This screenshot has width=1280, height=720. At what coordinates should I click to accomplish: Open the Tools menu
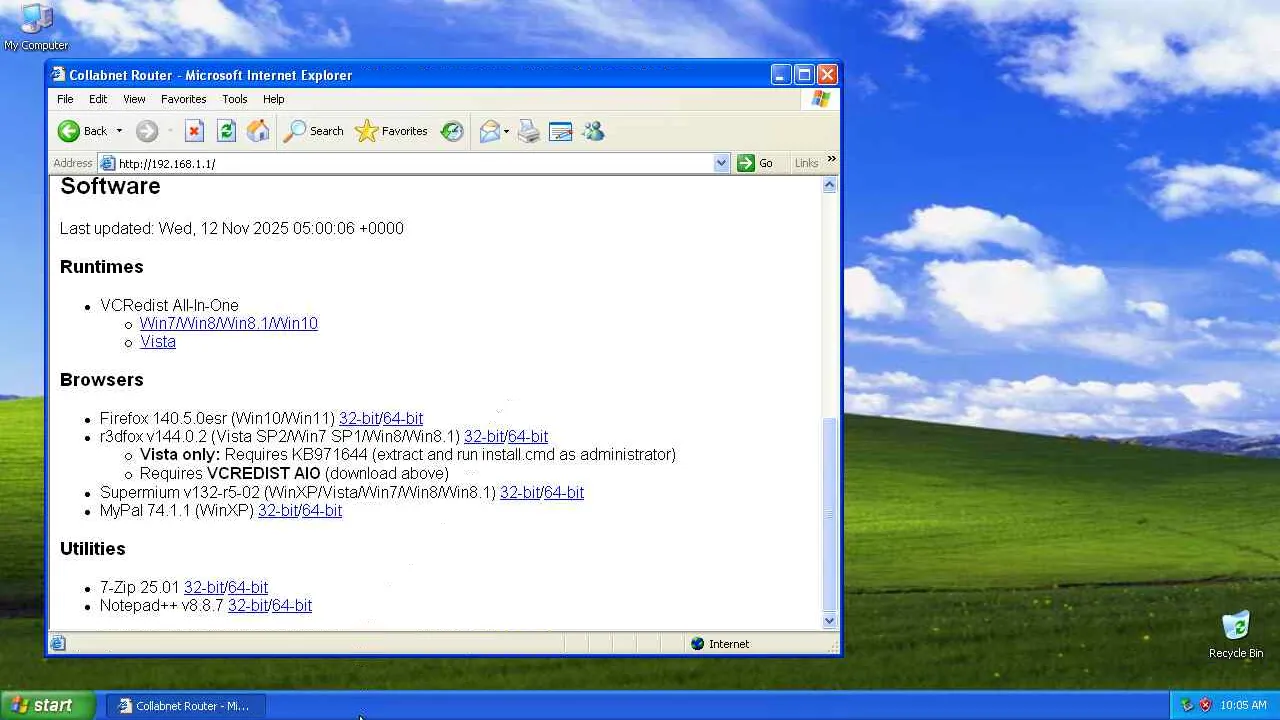(x=235, y=99)
